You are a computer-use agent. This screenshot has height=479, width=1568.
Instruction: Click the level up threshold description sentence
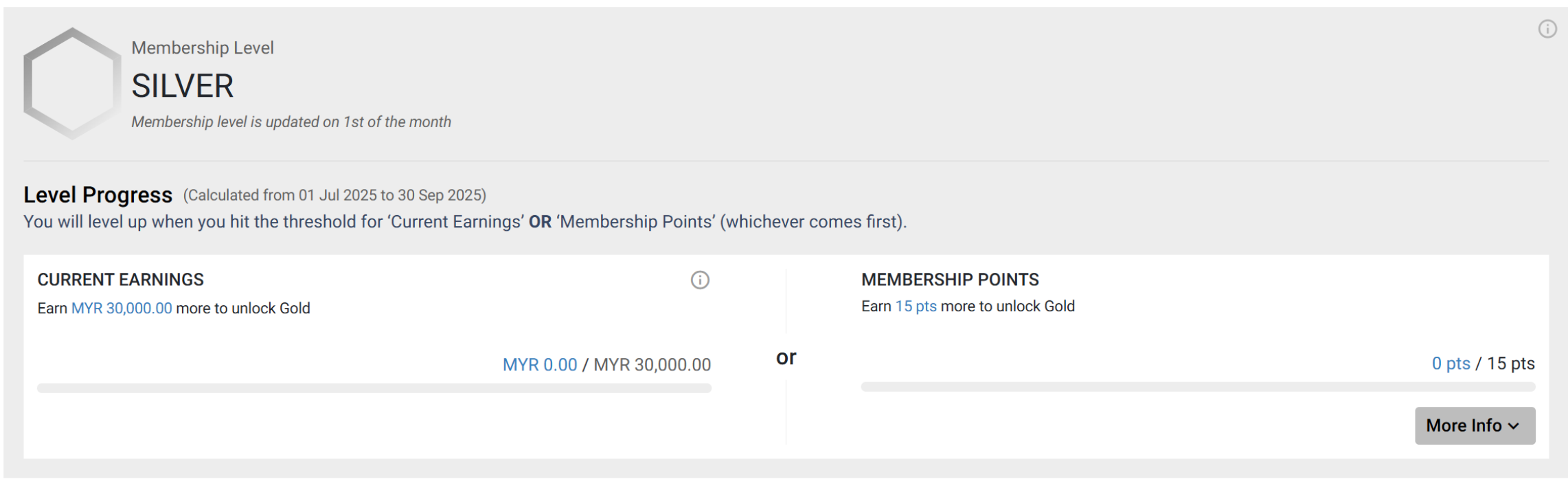[x=465, y=222]
